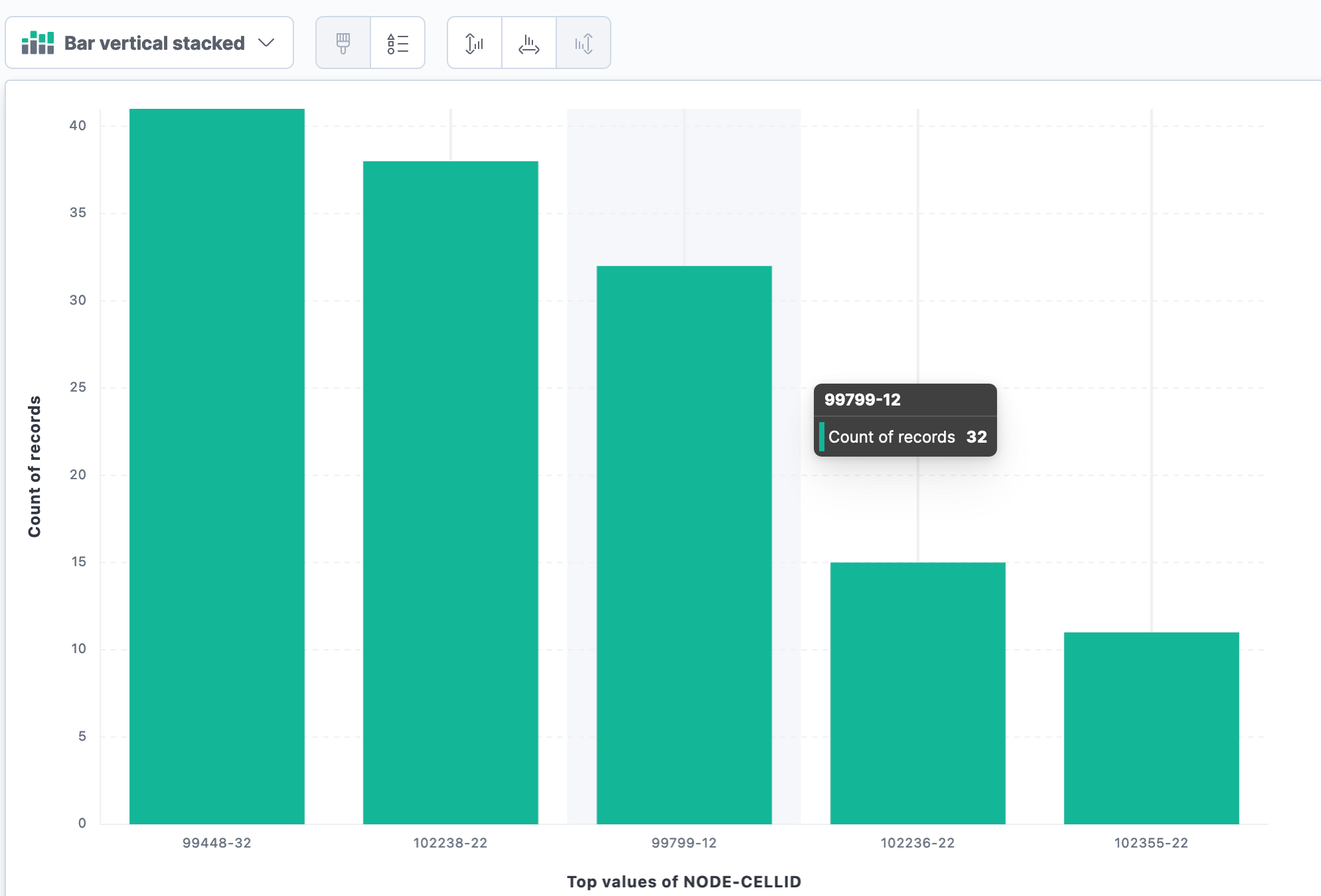Click the 102238-22 bar
Viewport: 1321px width, 896px height.
click(451, 491)
